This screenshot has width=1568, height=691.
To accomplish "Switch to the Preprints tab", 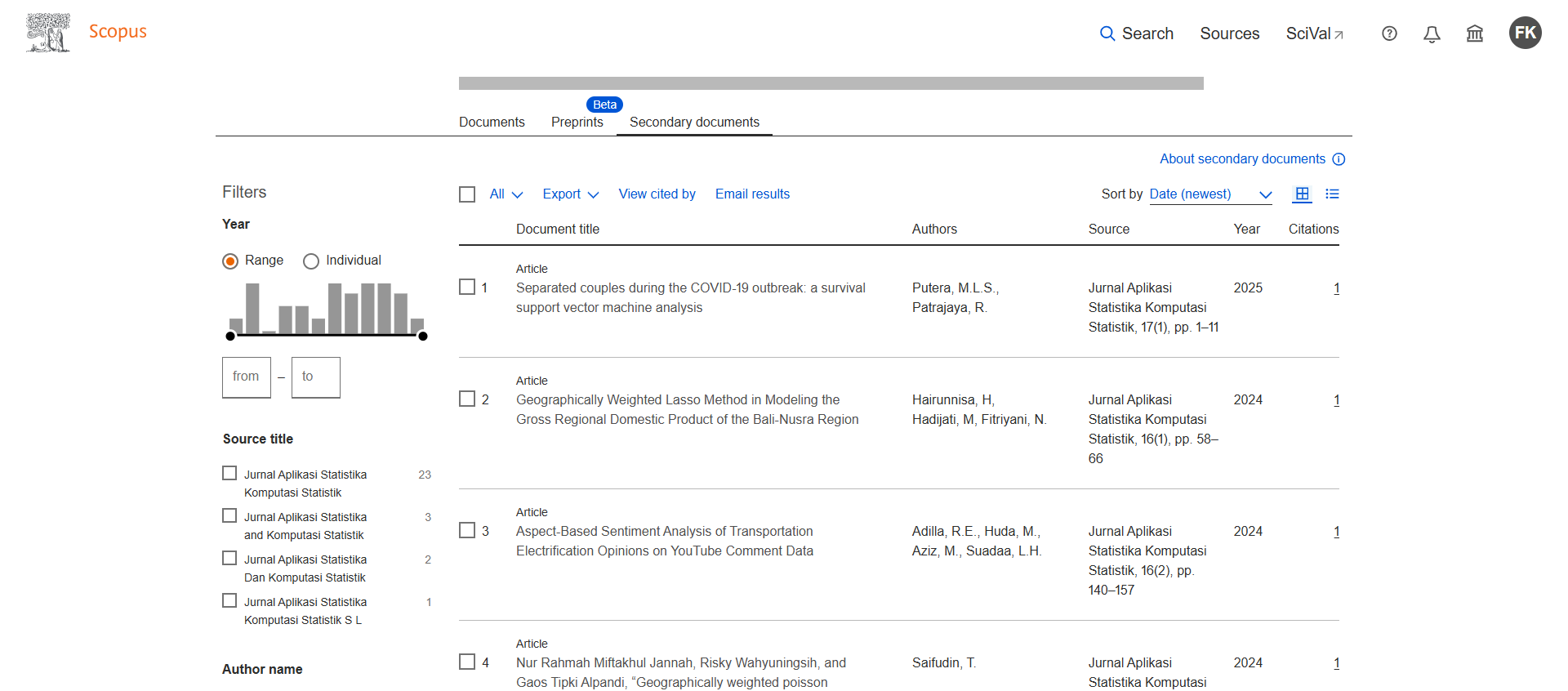I will 577,122.
